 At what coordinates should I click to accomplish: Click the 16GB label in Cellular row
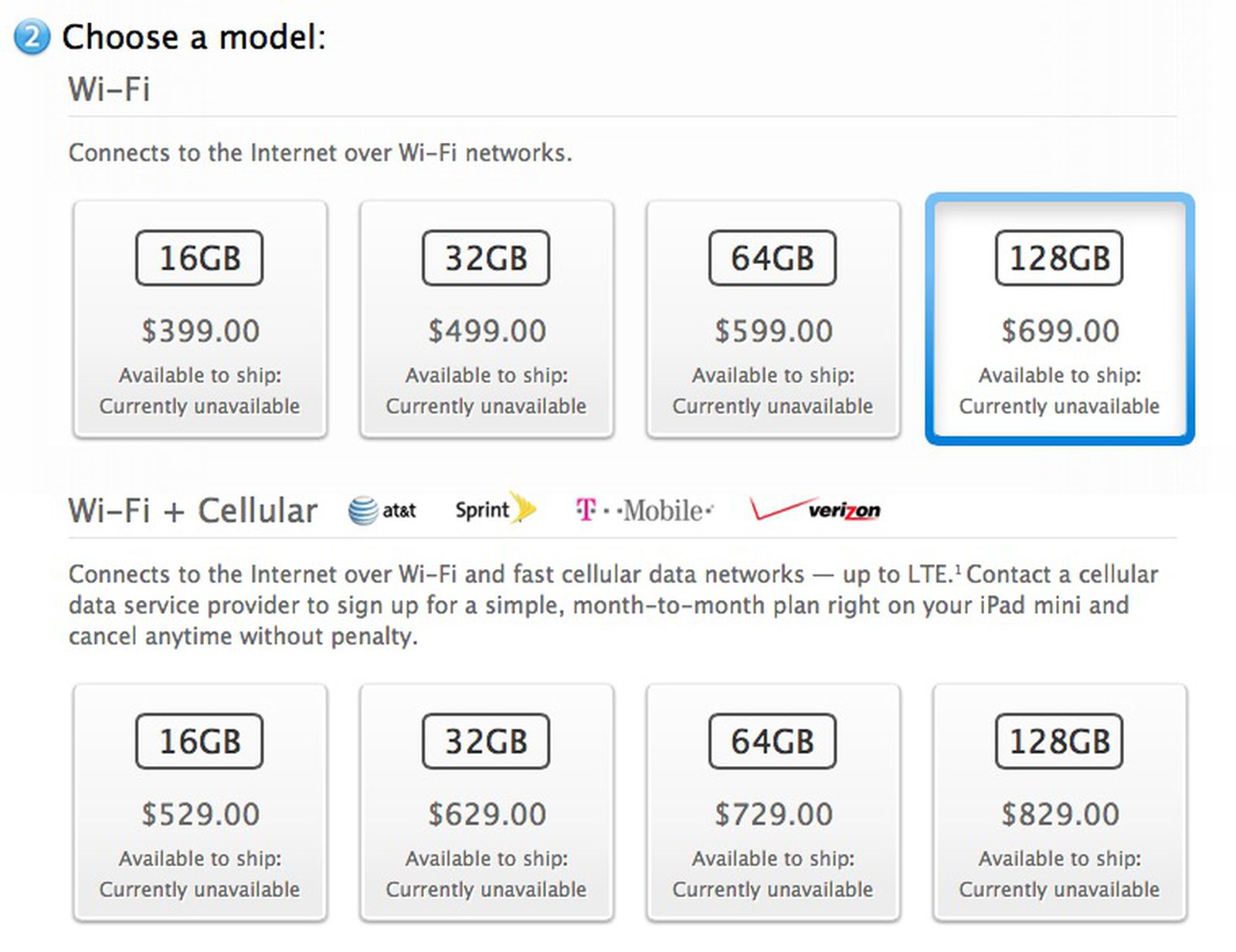(200, 741)
